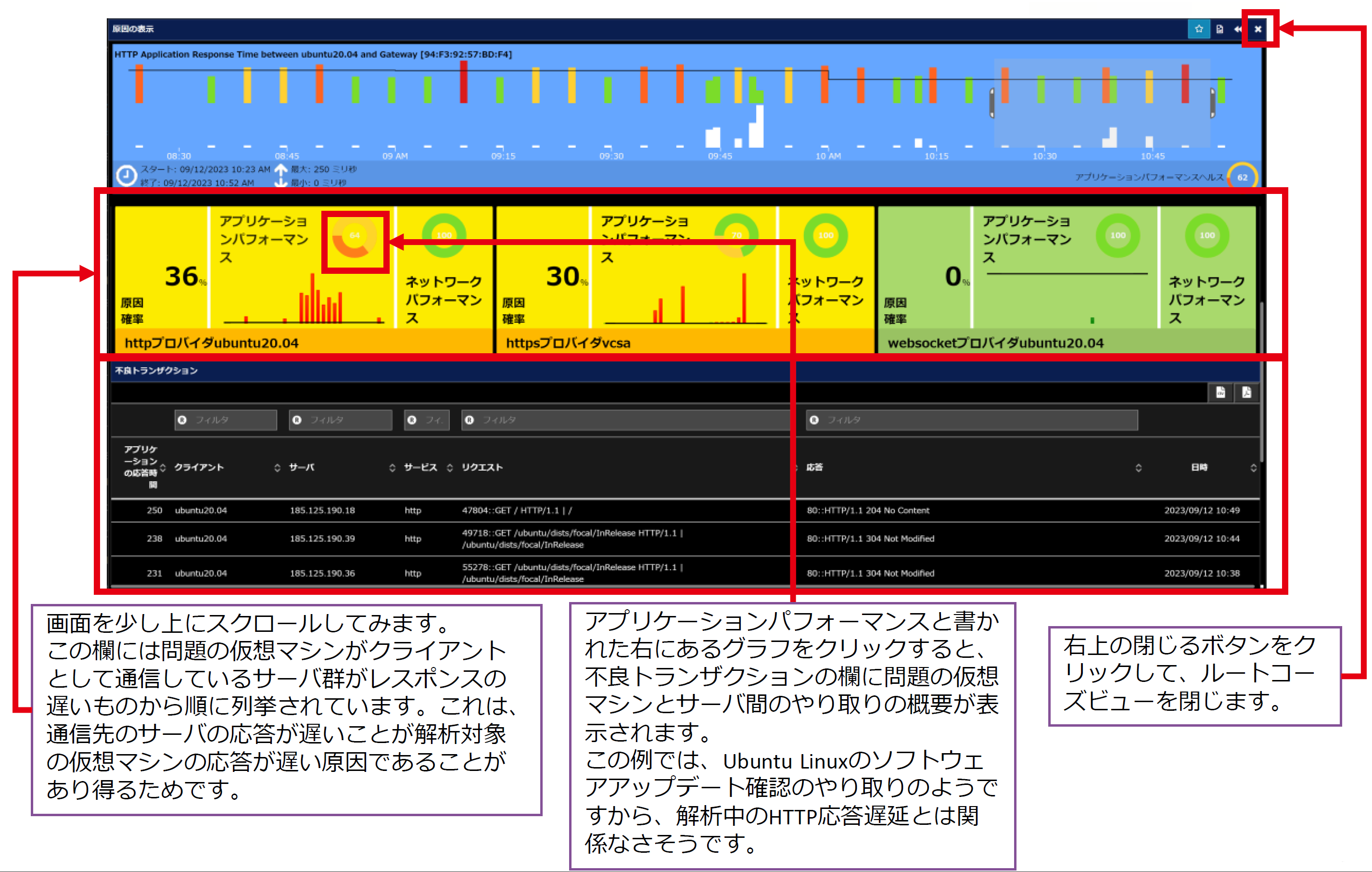
Task: Click the left handle of timeline range selector
Action: pos(992,103)
